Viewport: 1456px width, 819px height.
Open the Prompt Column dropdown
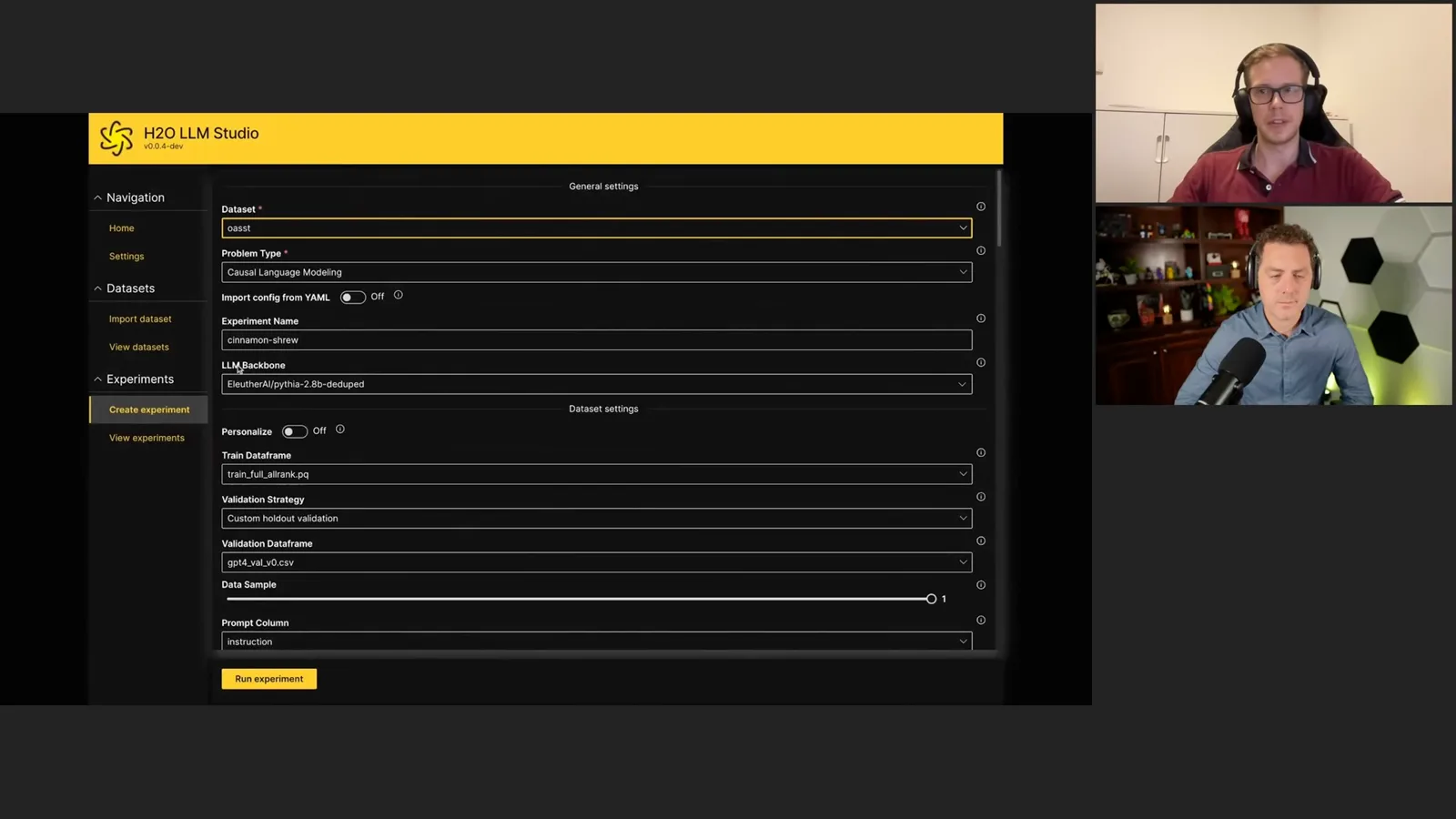pos(597,642)
